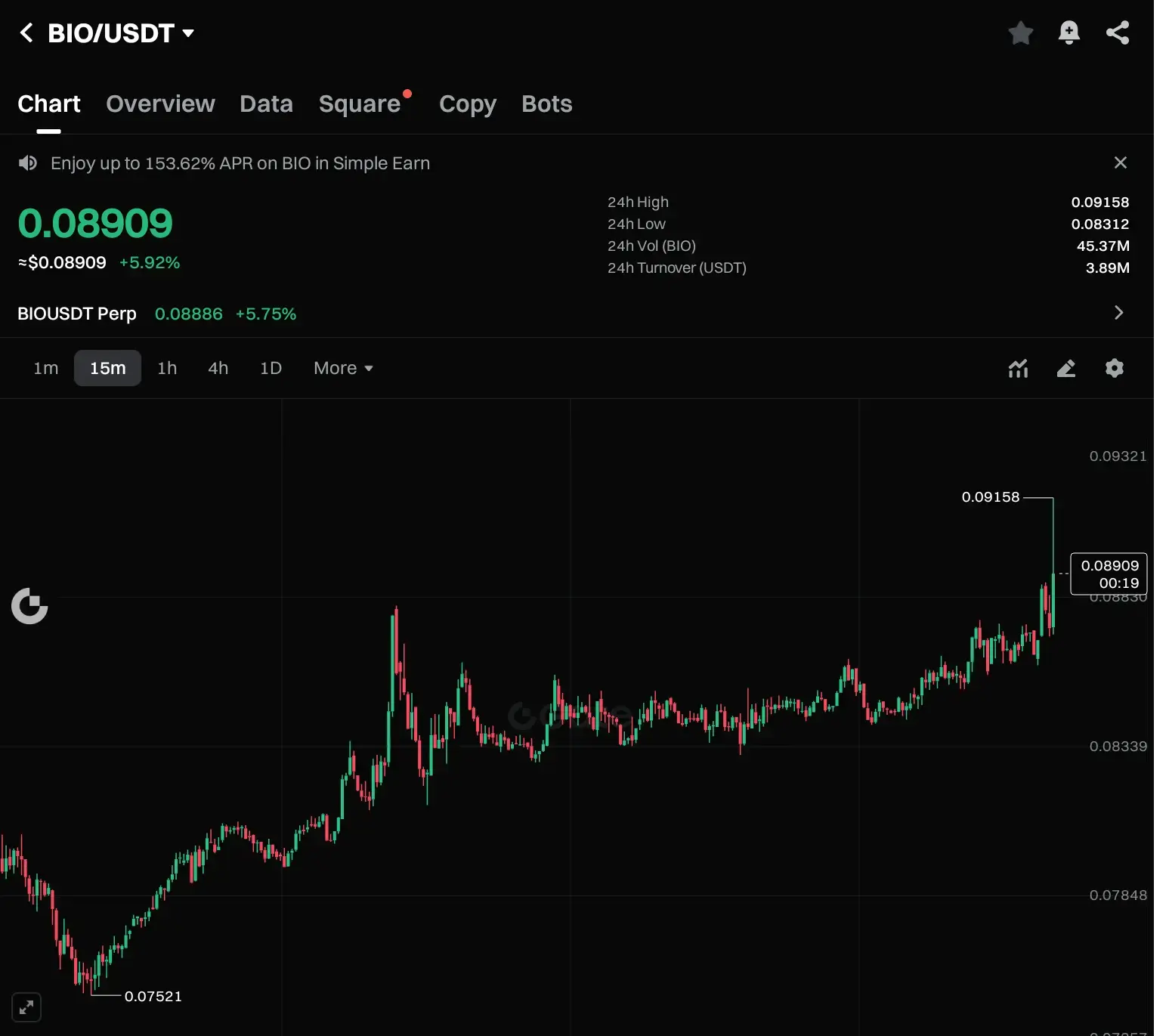Click the 24h Vol value 45.37M
1169x1036 pixels.
tap(1103, 246)
